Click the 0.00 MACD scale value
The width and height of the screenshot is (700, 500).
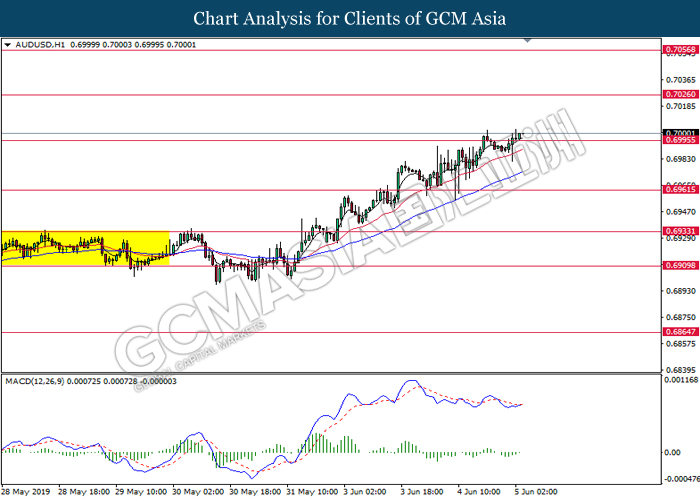coord(672,453)
